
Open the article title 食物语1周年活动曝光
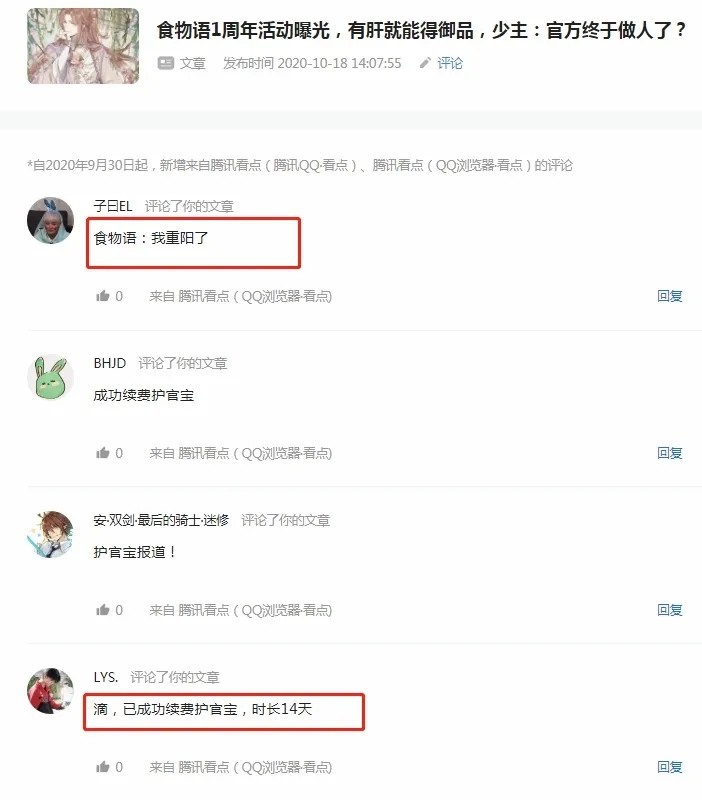pos(421,30)
